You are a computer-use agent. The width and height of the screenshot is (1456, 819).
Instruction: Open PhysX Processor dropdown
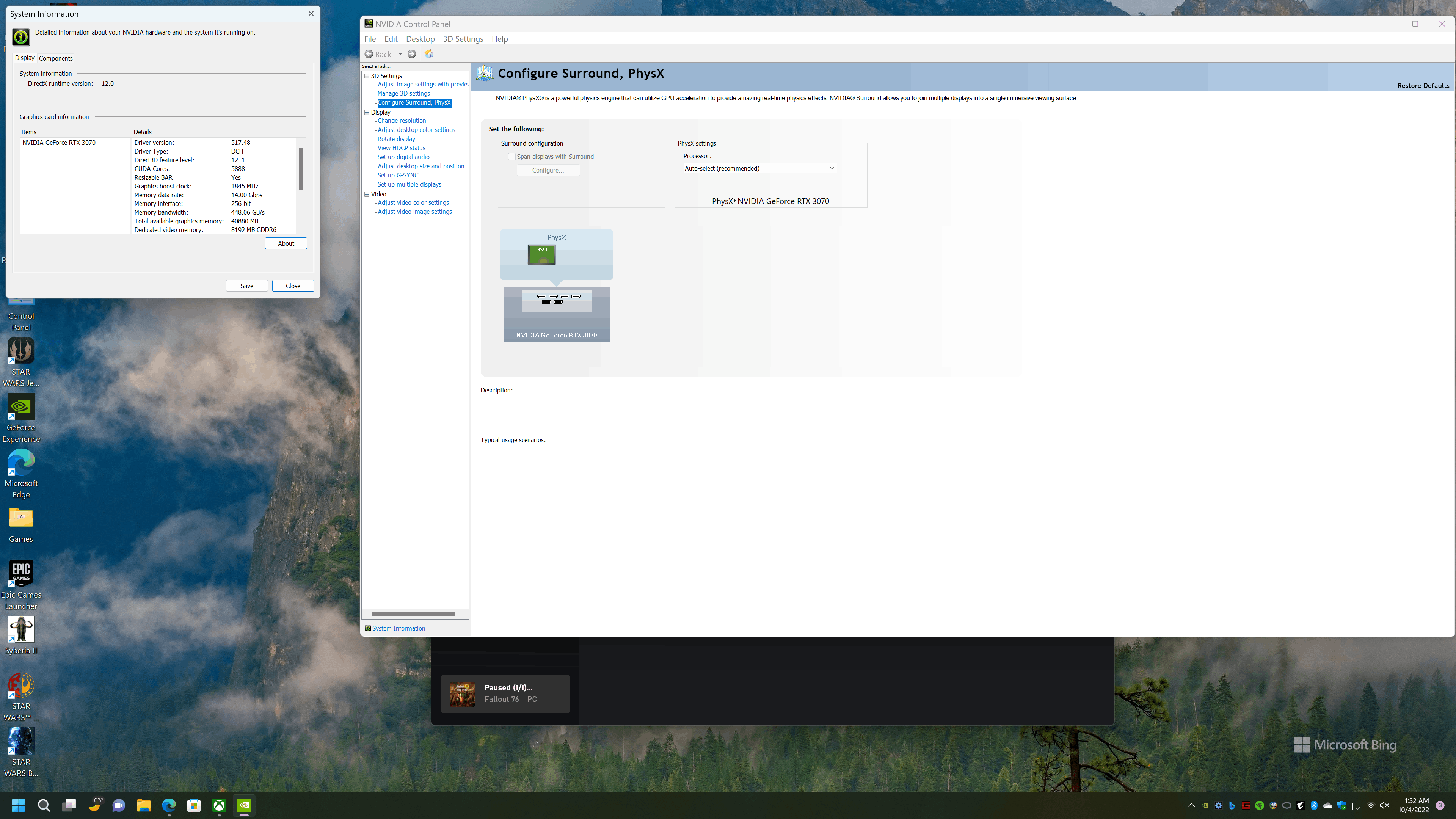759,168
